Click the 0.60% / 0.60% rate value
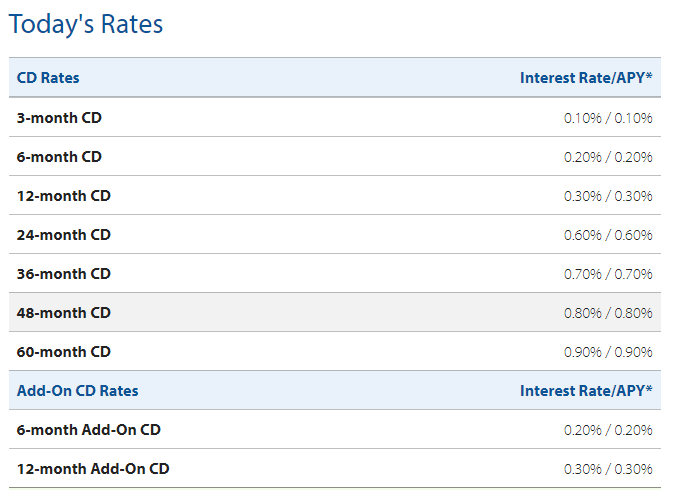 pyautogui.click(x=608, y=235)
